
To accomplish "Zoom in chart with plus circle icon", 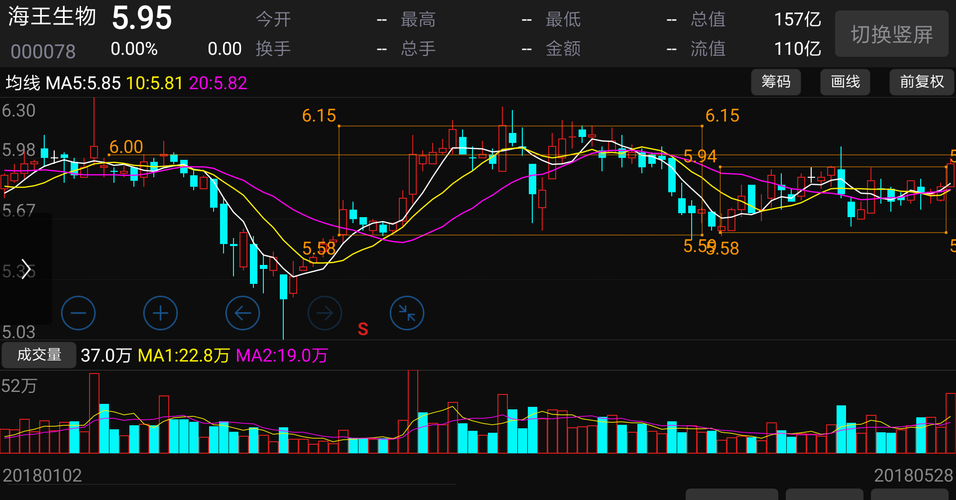I will pyautogui.click(x=160, y=313).
